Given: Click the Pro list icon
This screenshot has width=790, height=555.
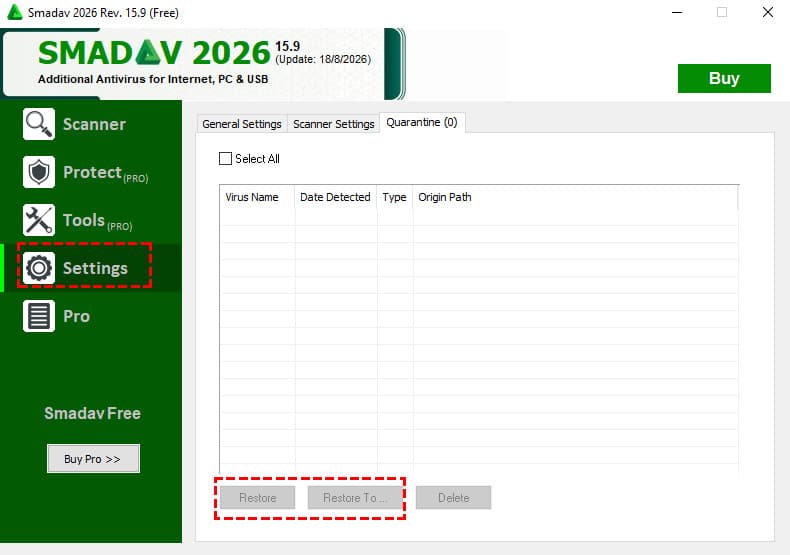Looking at the screenshot, I should (39, 316).
